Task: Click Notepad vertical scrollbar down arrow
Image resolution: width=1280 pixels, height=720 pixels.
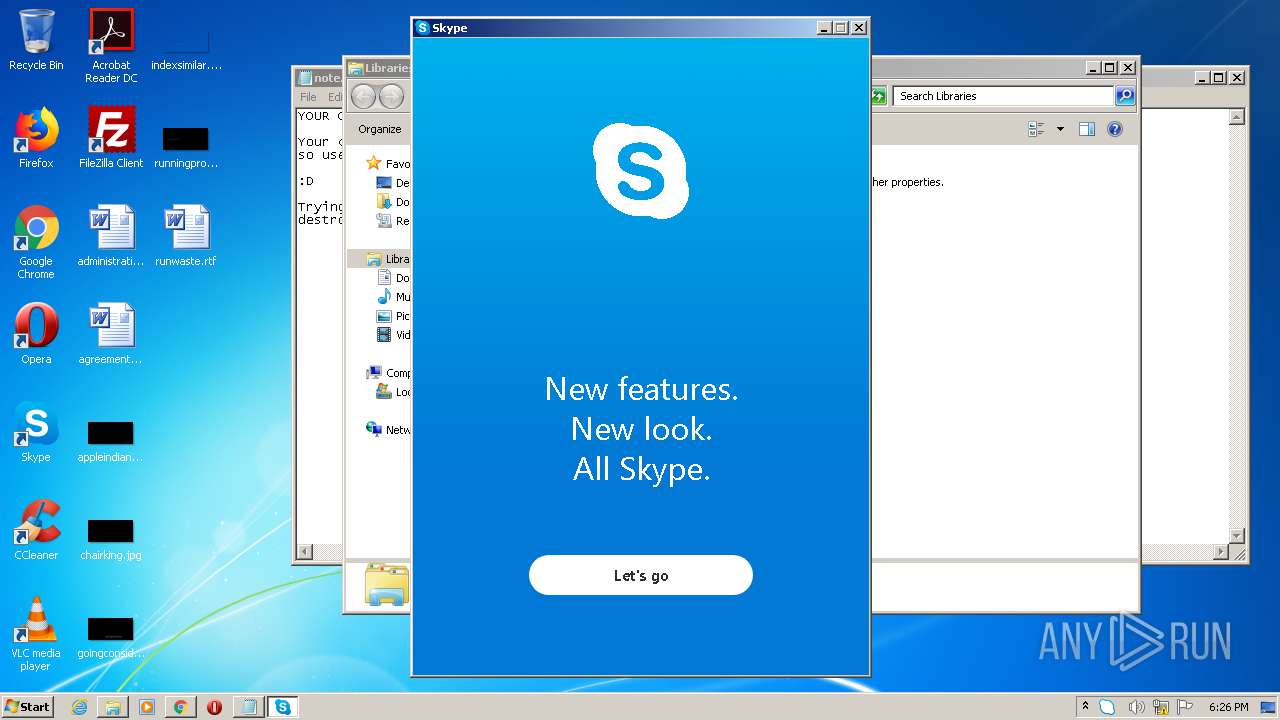Action: tap(1236, 536)
